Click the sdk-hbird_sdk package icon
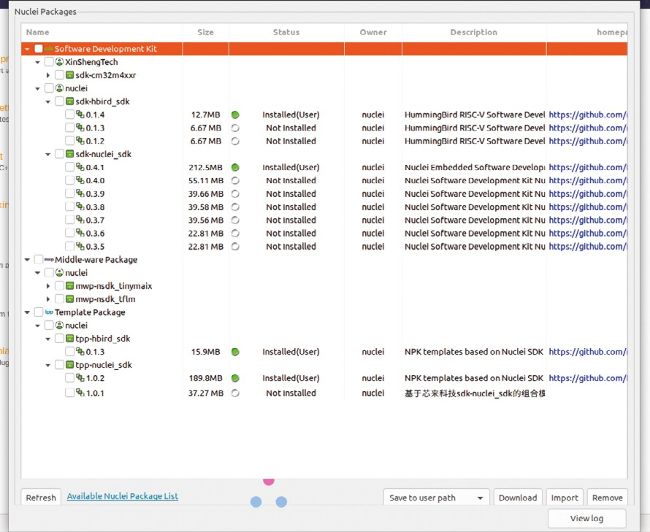This screenshot has height=532, width=650. [70, 101]
